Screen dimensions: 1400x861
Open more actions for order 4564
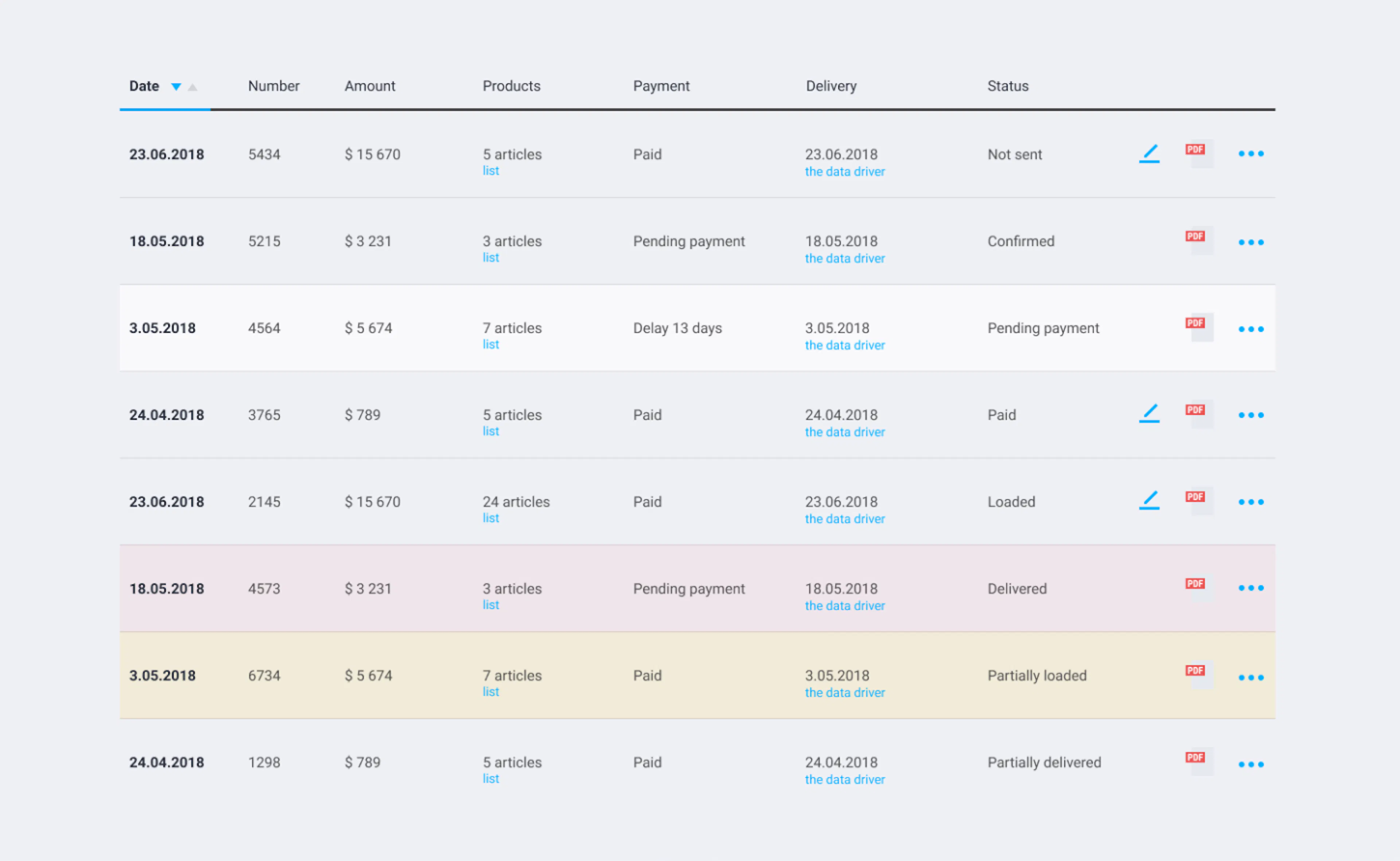click(x=1251, y=329)
